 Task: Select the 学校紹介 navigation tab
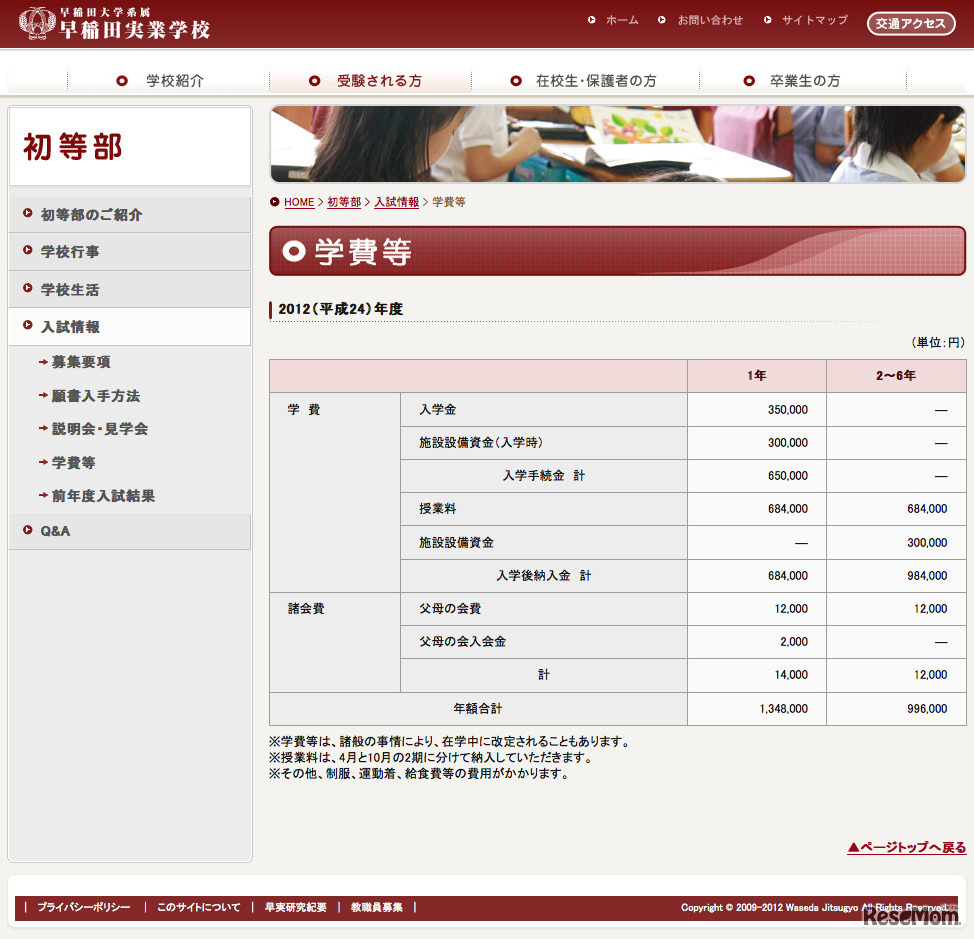tap(174, 81)
